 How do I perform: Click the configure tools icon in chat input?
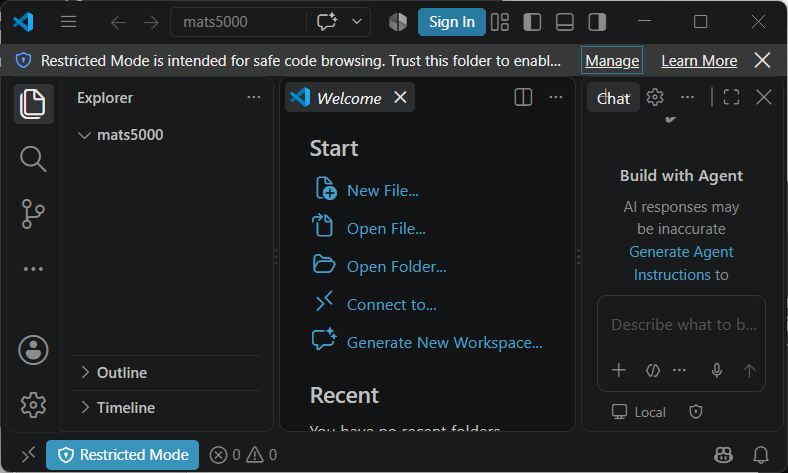click(652, 370)
